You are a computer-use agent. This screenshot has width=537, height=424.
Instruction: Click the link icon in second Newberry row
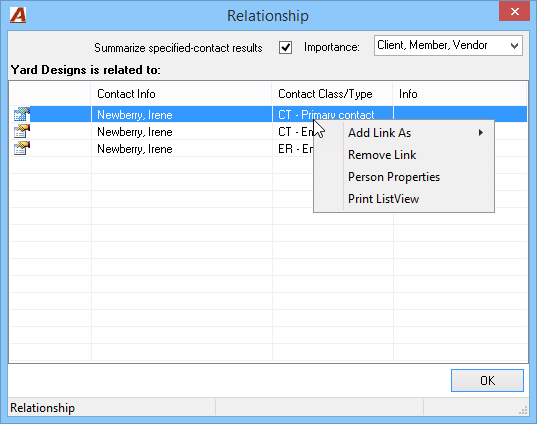pos(22,131)
